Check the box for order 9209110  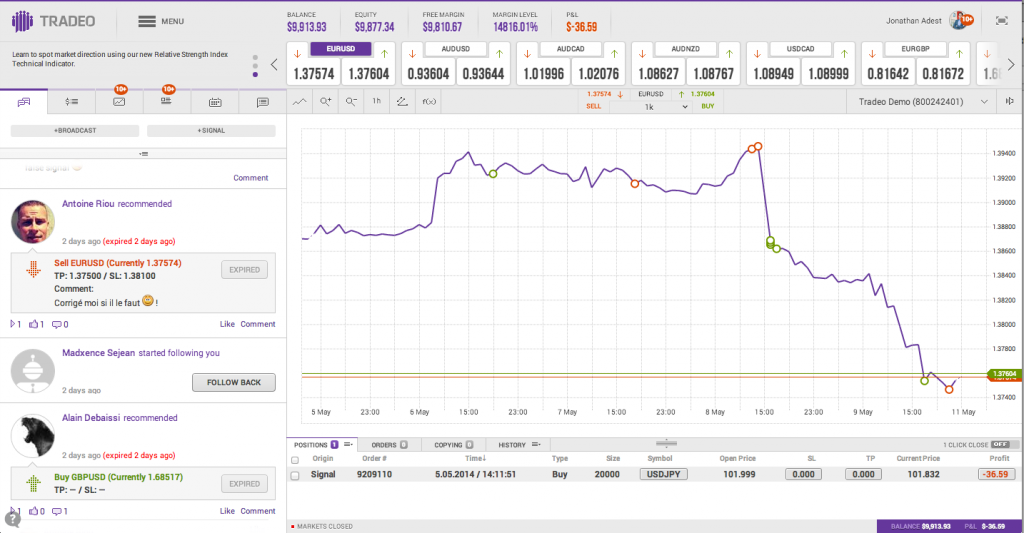click(x=295, y=475)
